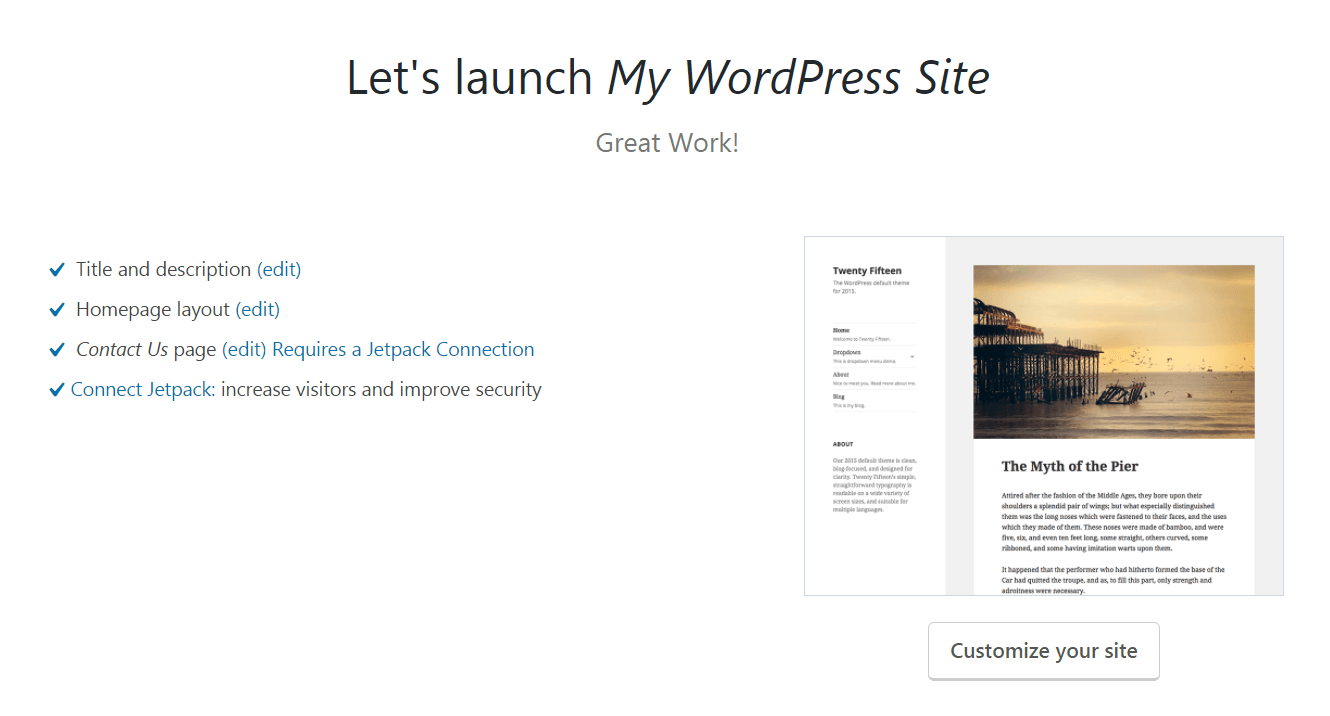Viewport: 1330px width, 716px height.
Task: Click the Connect Jetpack link
Action: click(x=141, y=389)
